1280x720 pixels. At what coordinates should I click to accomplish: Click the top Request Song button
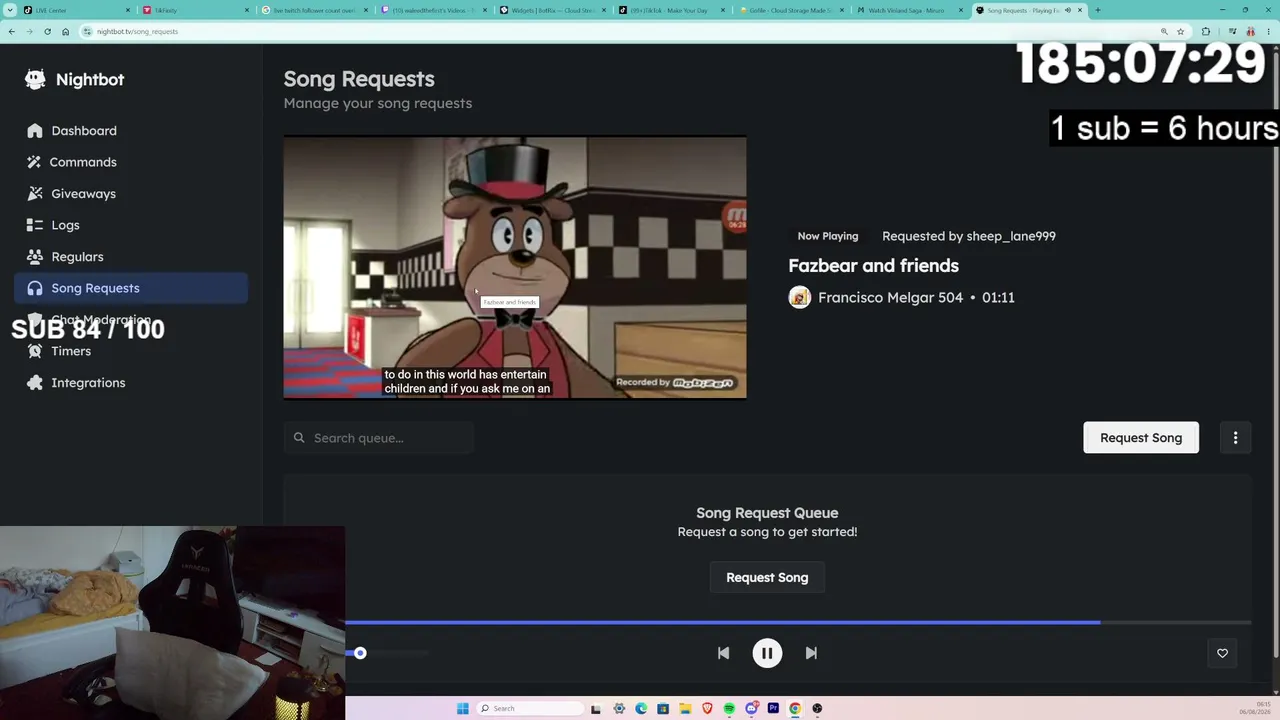(1141, 438)
